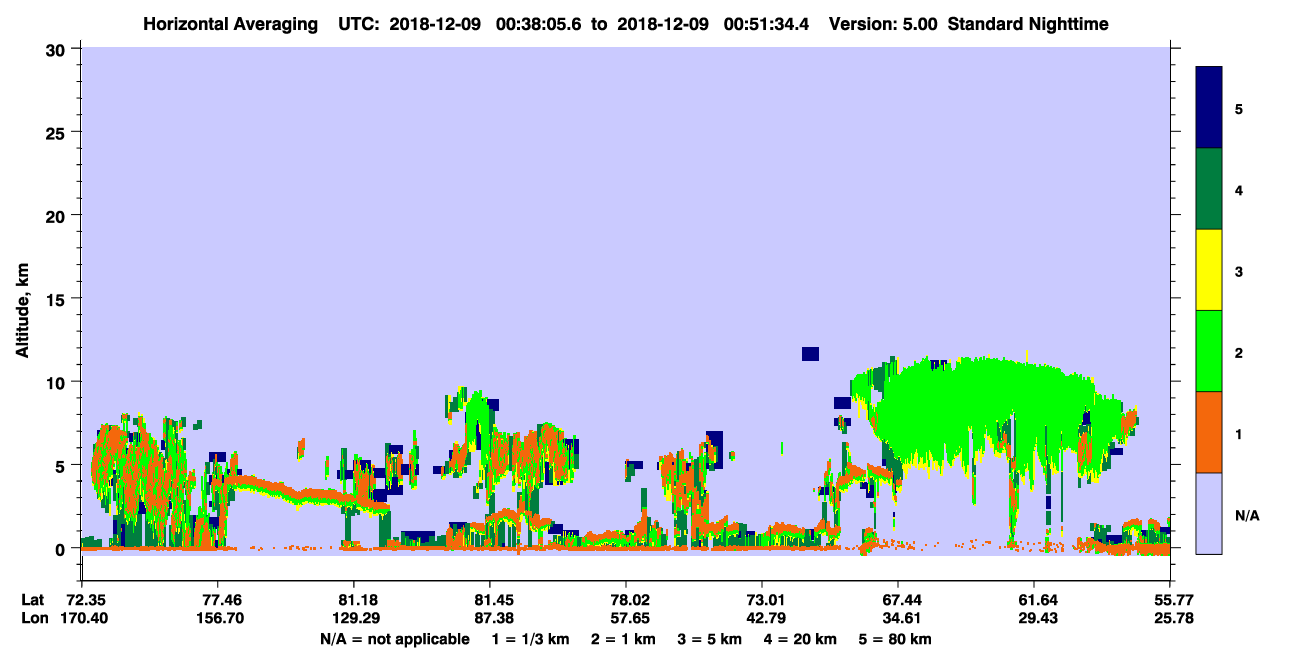
Task: Click the bright green level 2 colorbar segment
Action: coord(1209,351)
